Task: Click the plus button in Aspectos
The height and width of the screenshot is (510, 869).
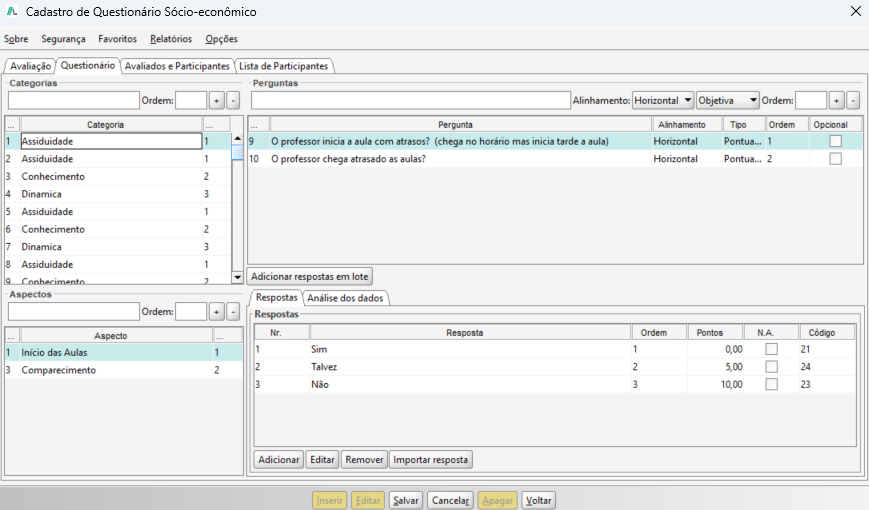Action: [x=216, y=312]
